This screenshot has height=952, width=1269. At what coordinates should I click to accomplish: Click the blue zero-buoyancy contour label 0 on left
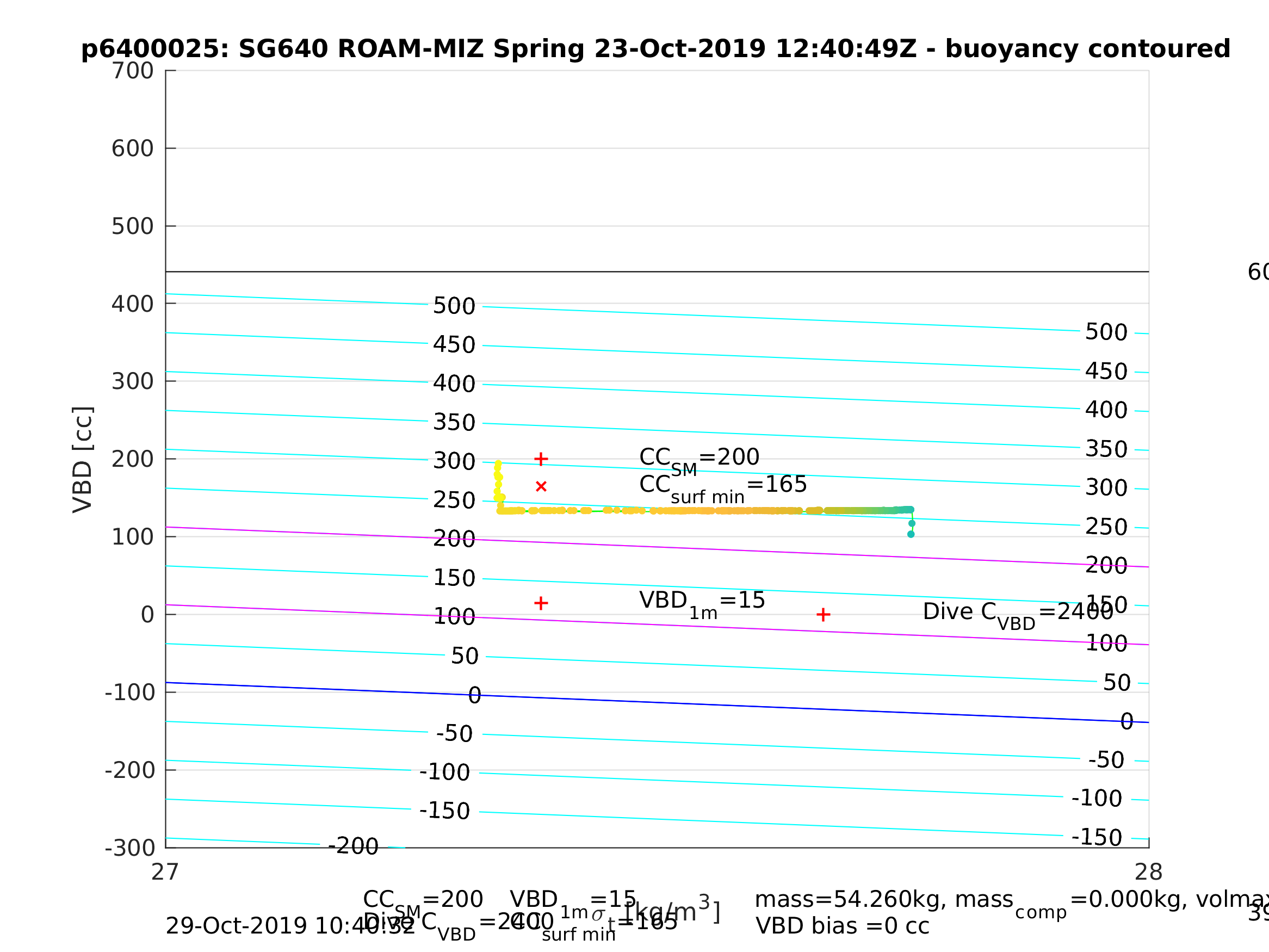[x=475, y=695]
